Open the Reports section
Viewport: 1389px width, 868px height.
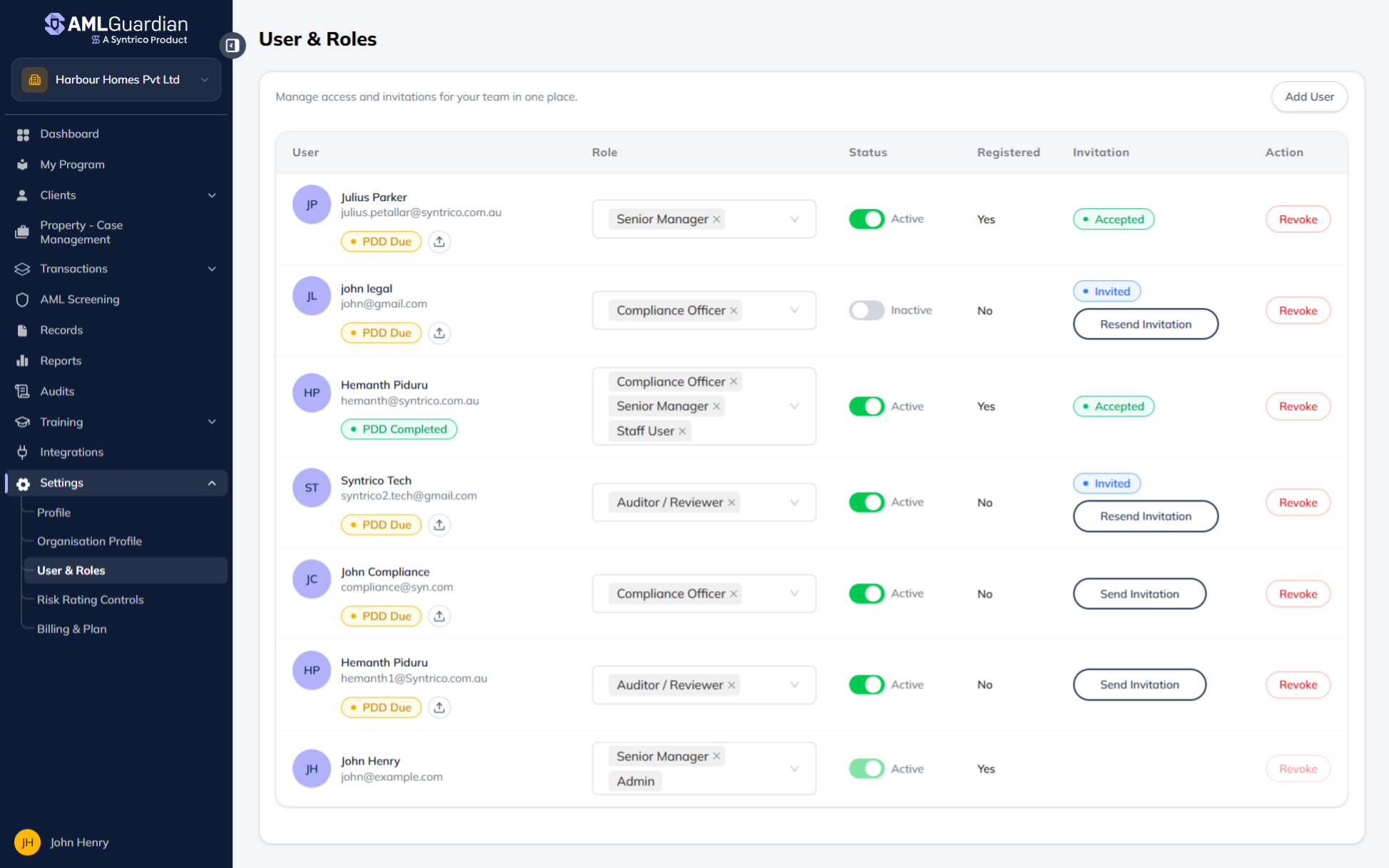click(61, 361)
